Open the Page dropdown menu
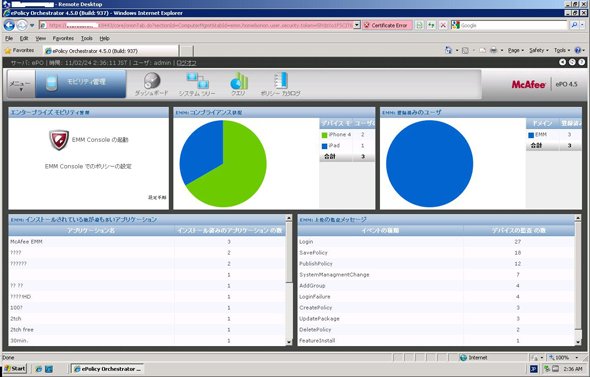 click(x=515, y=50)
